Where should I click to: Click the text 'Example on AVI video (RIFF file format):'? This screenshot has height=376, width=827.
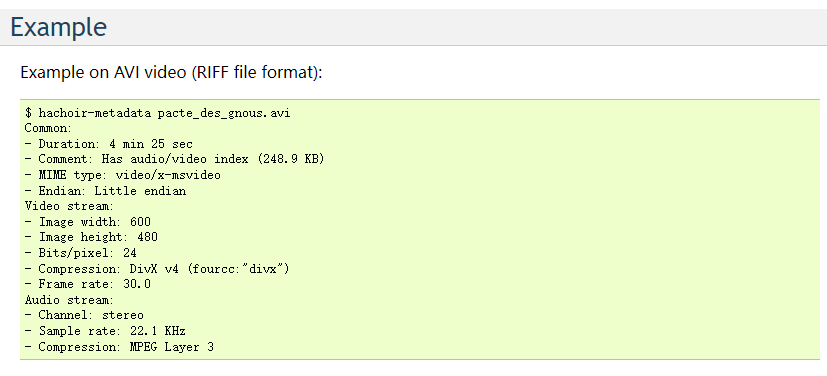pos(171,72)
